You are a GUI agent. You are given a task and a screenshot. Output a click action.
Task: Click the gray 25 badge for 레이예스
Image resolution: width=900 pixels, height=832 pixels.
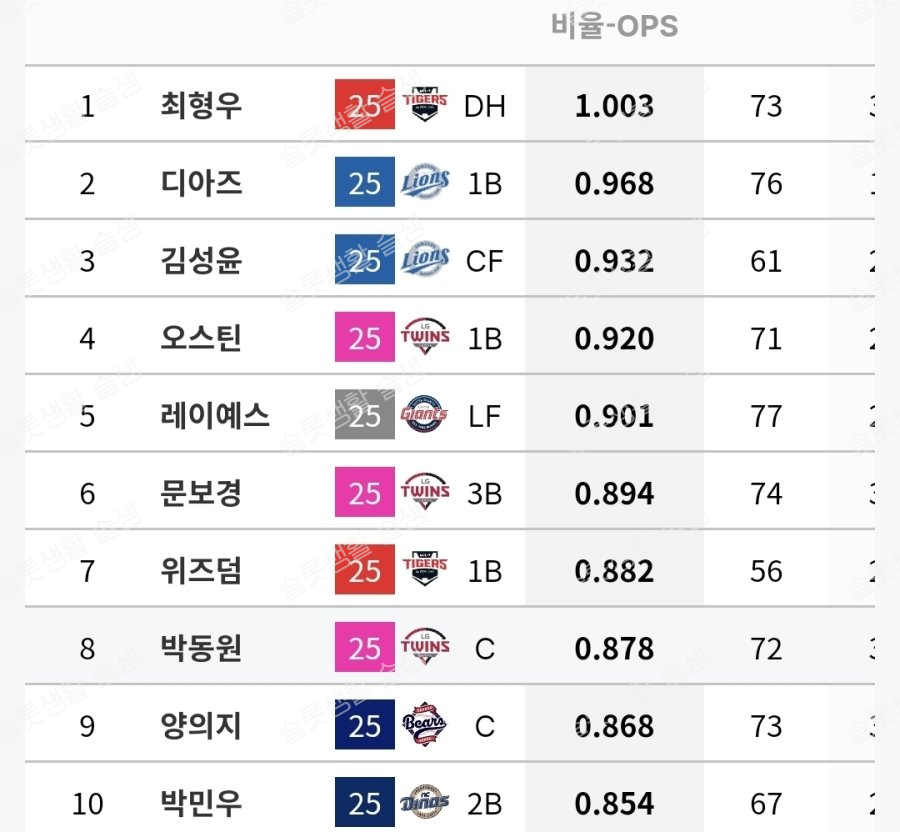[x=365, y=414]
